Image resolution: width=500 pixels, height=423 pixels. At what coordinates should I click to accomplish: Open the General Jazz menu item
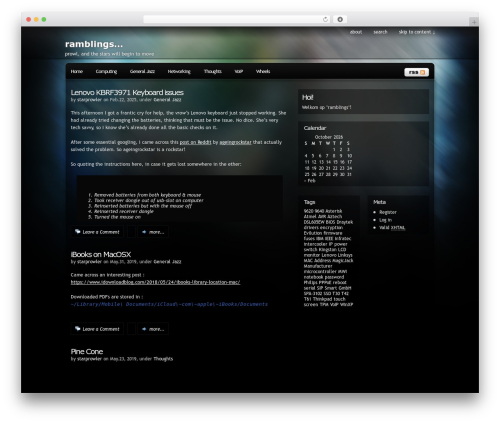pos(142,71)
